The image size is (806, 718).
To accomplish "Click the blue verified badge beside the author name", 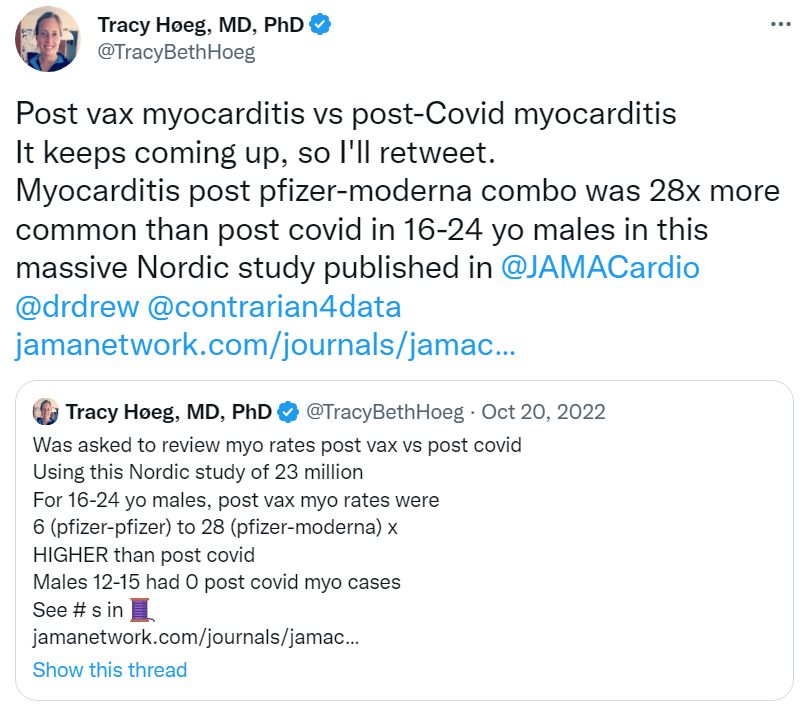I will pos(320,26).
